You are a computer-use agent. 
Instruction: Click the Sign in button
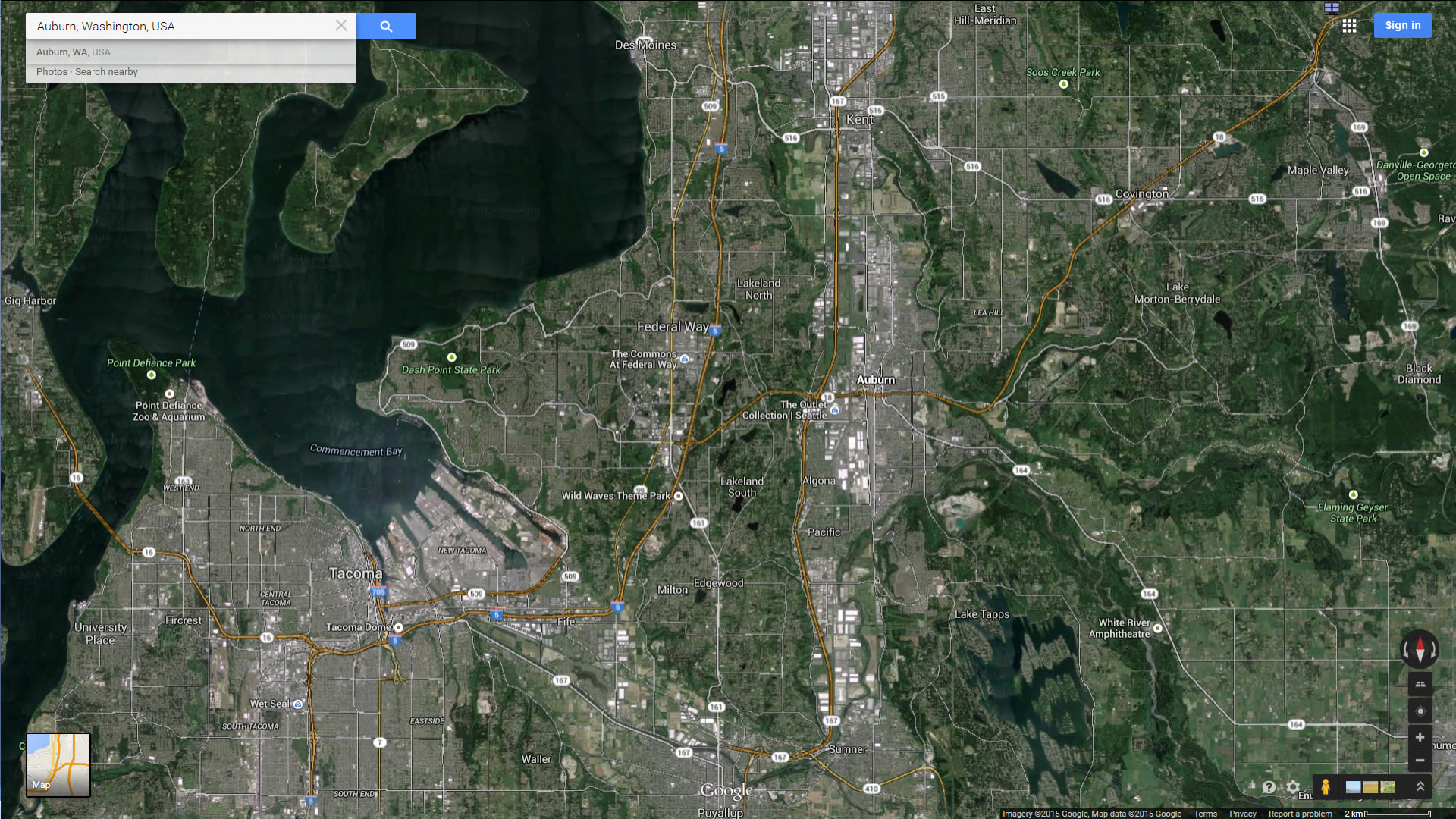pyautogui.click(x=1402, y=25)
